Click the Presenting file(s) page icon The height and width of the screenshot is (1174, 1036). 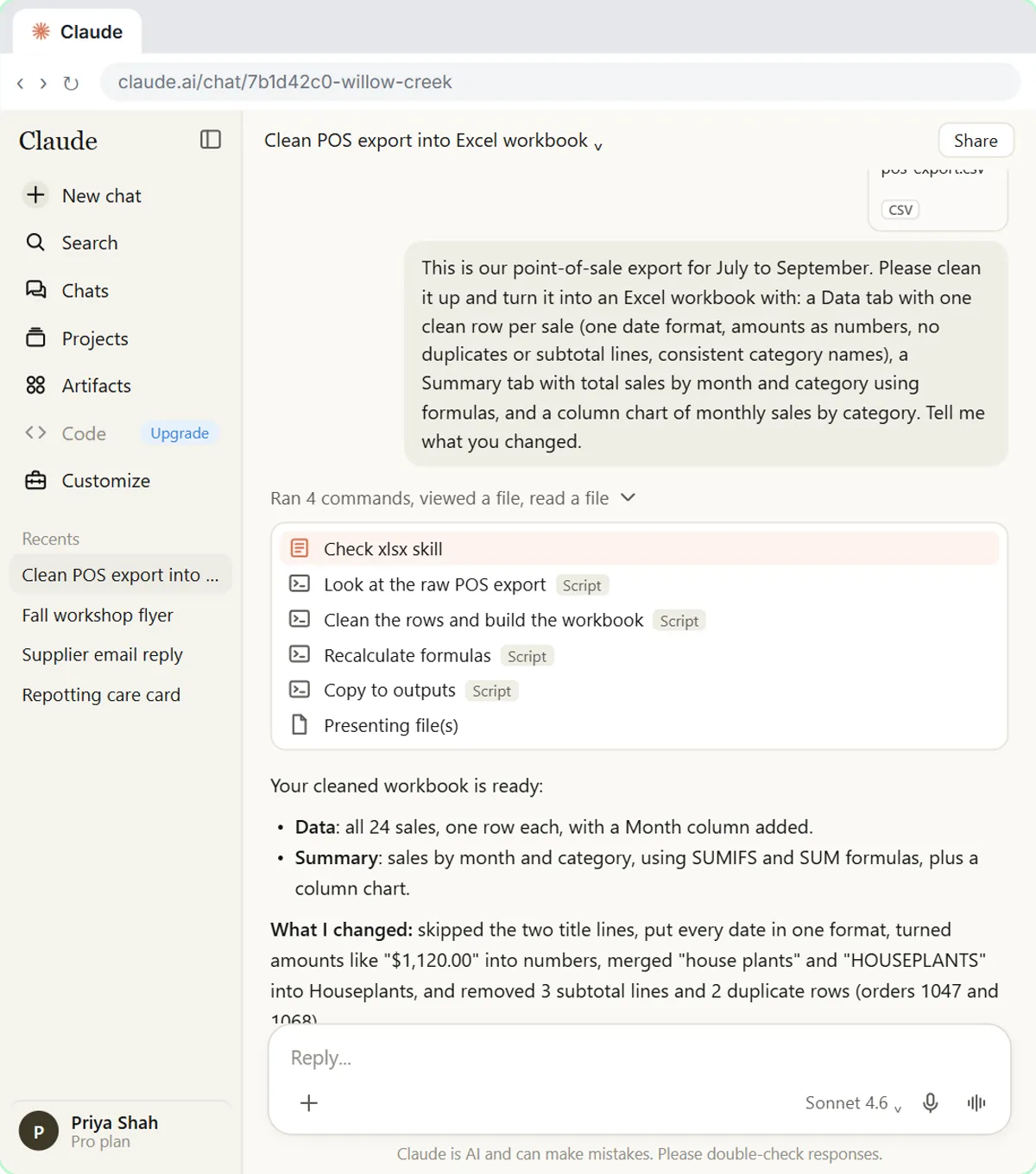300,725
